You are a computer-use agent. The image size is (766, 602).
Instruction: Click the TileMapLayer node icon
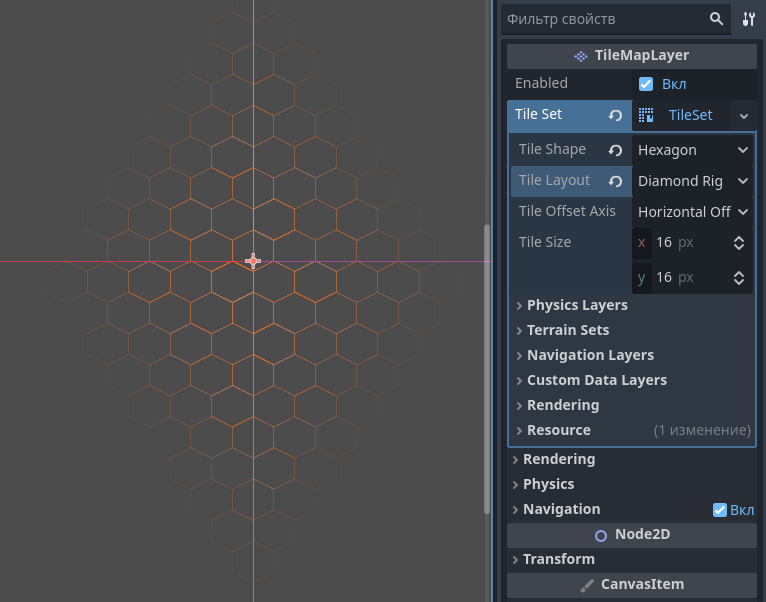pyautogui.click(x=581, y=56)
